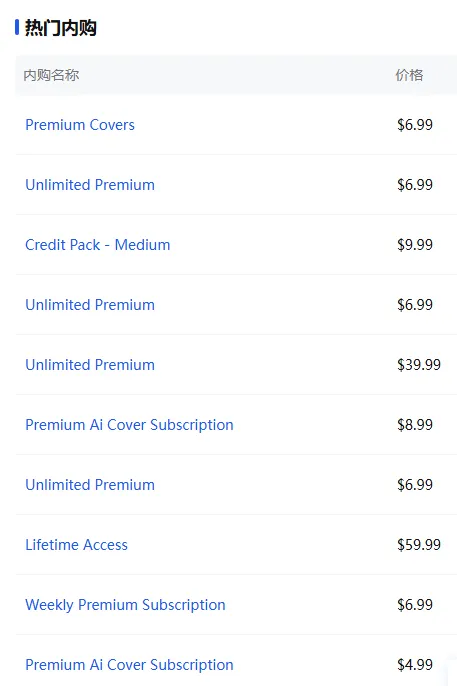
Task: Click the 热门内购 section heading
Action: 61,28
